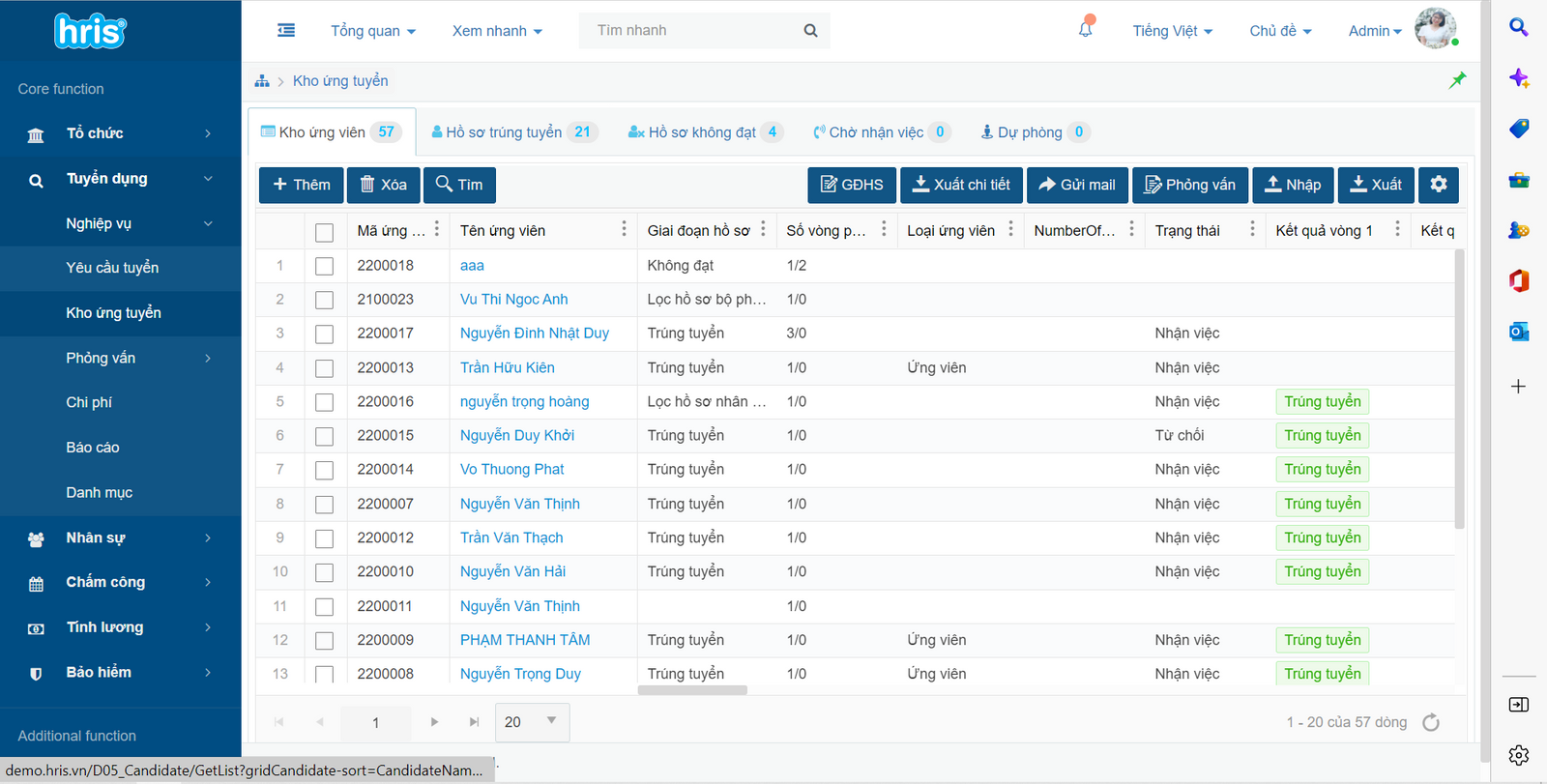The height and width of the screenshot is (784, 1547).
Task: Open the notification bell
Action: [1086, 30]
